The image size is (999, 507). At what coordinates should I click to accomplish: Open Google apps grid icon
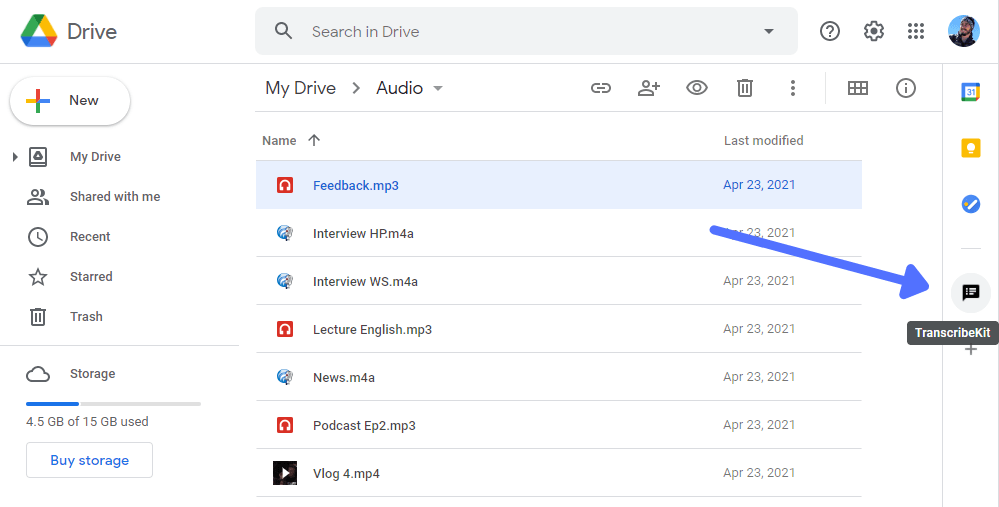(916, 31)
